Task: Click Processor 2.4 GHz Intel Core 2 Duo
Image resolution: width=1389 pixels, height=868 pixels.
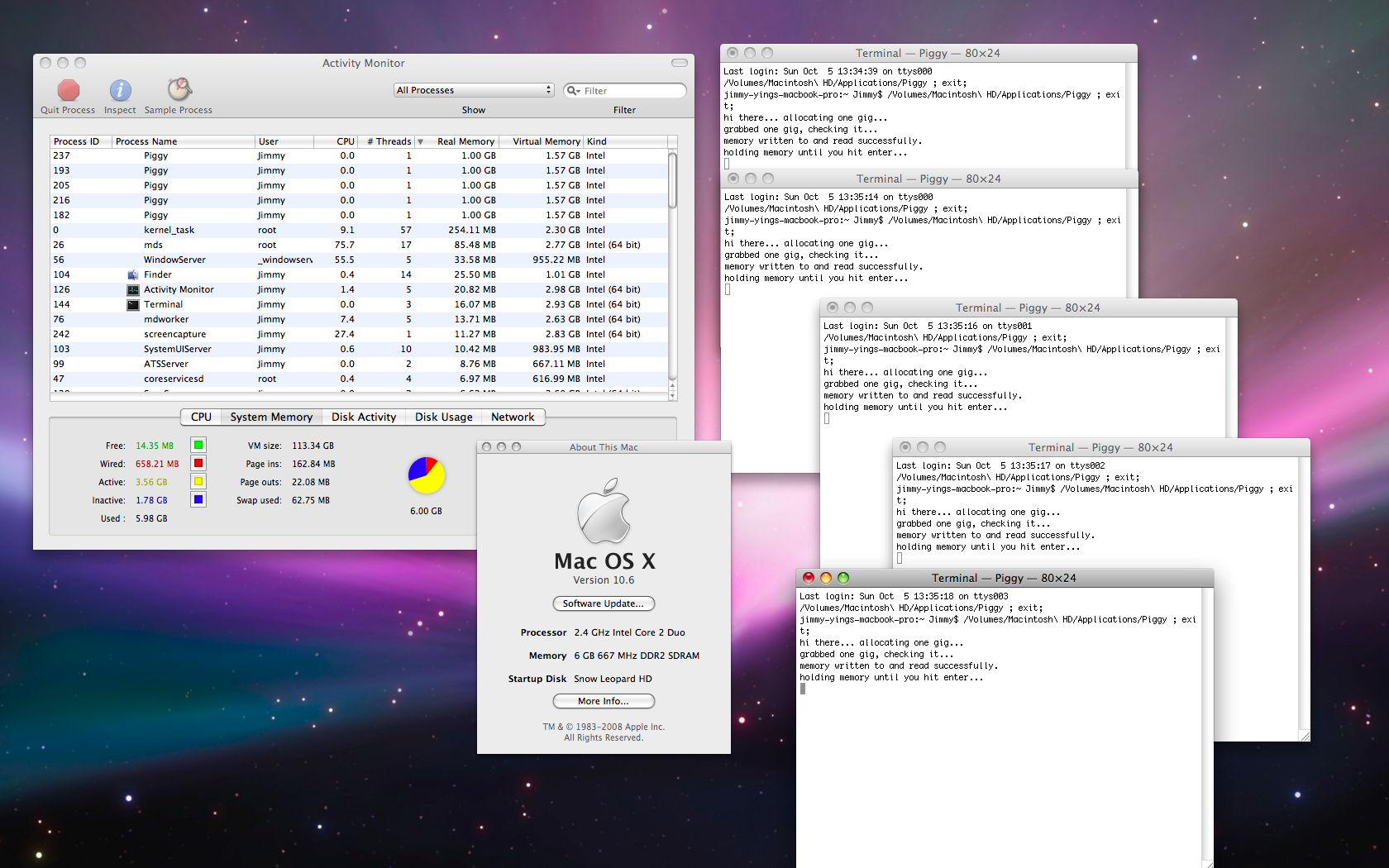Action: tap(603, 632)
